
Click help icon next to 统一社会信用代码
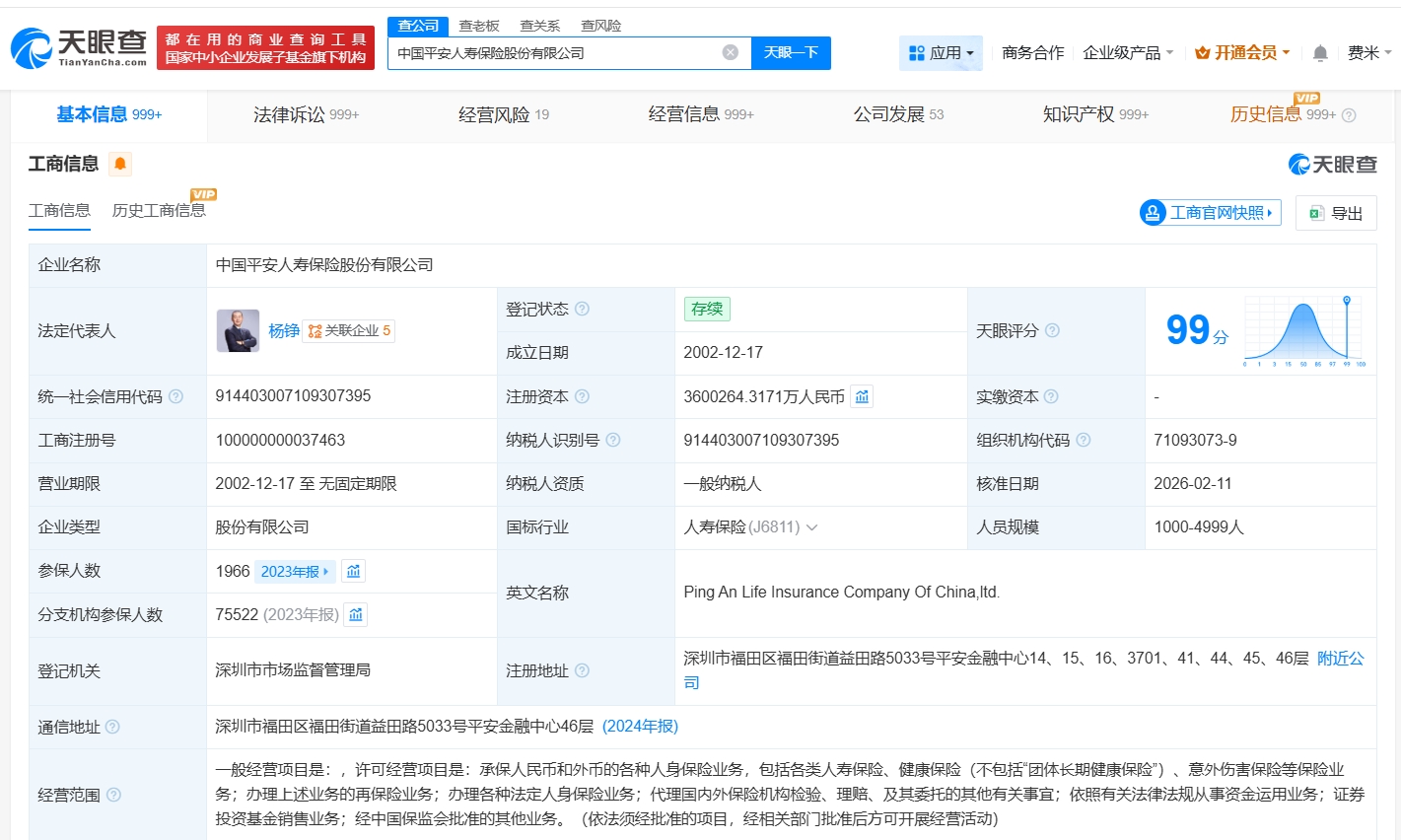(175, 396)
